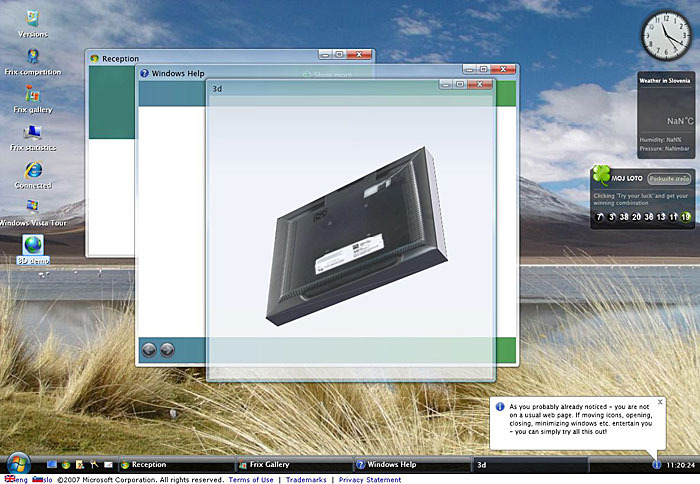
Task: Close the 3d window
Action: click(x=479, y=84)
